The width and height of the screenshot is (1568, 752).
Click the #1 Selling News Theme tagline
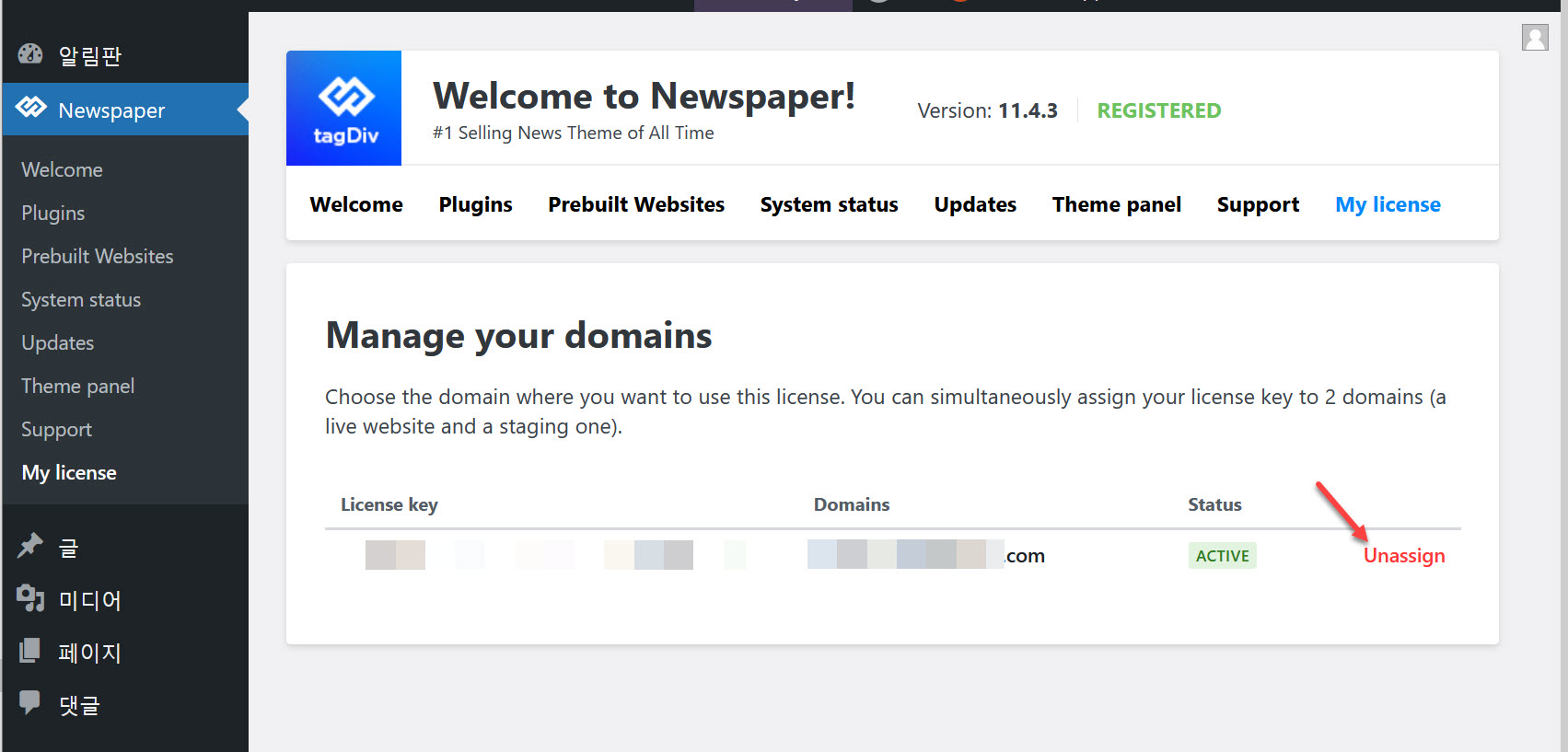574,133
